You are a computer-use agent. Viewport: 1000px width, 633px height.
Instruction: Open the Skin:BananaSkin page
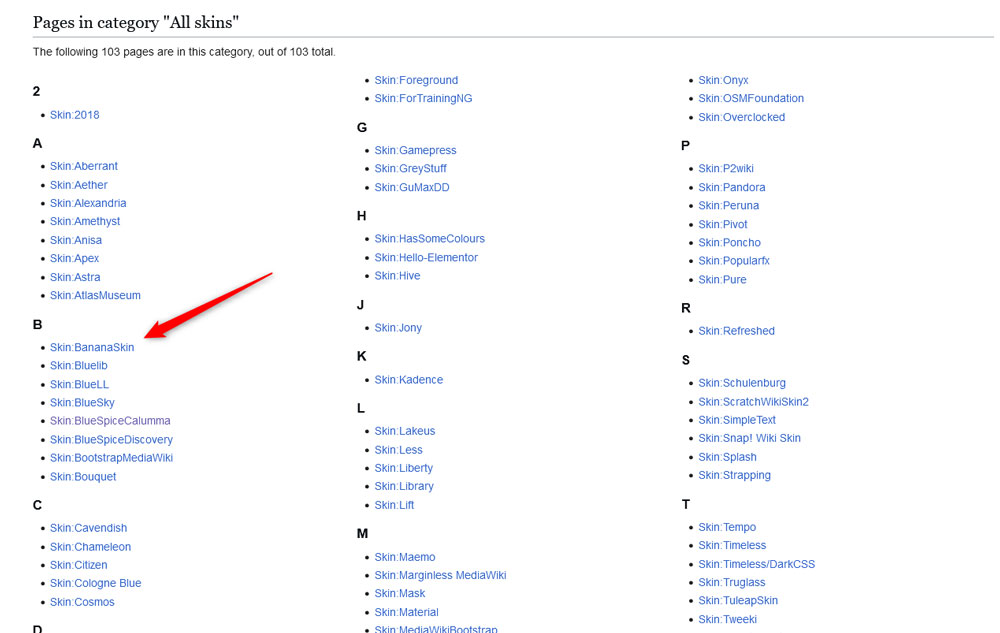click(x=92, y=347)
